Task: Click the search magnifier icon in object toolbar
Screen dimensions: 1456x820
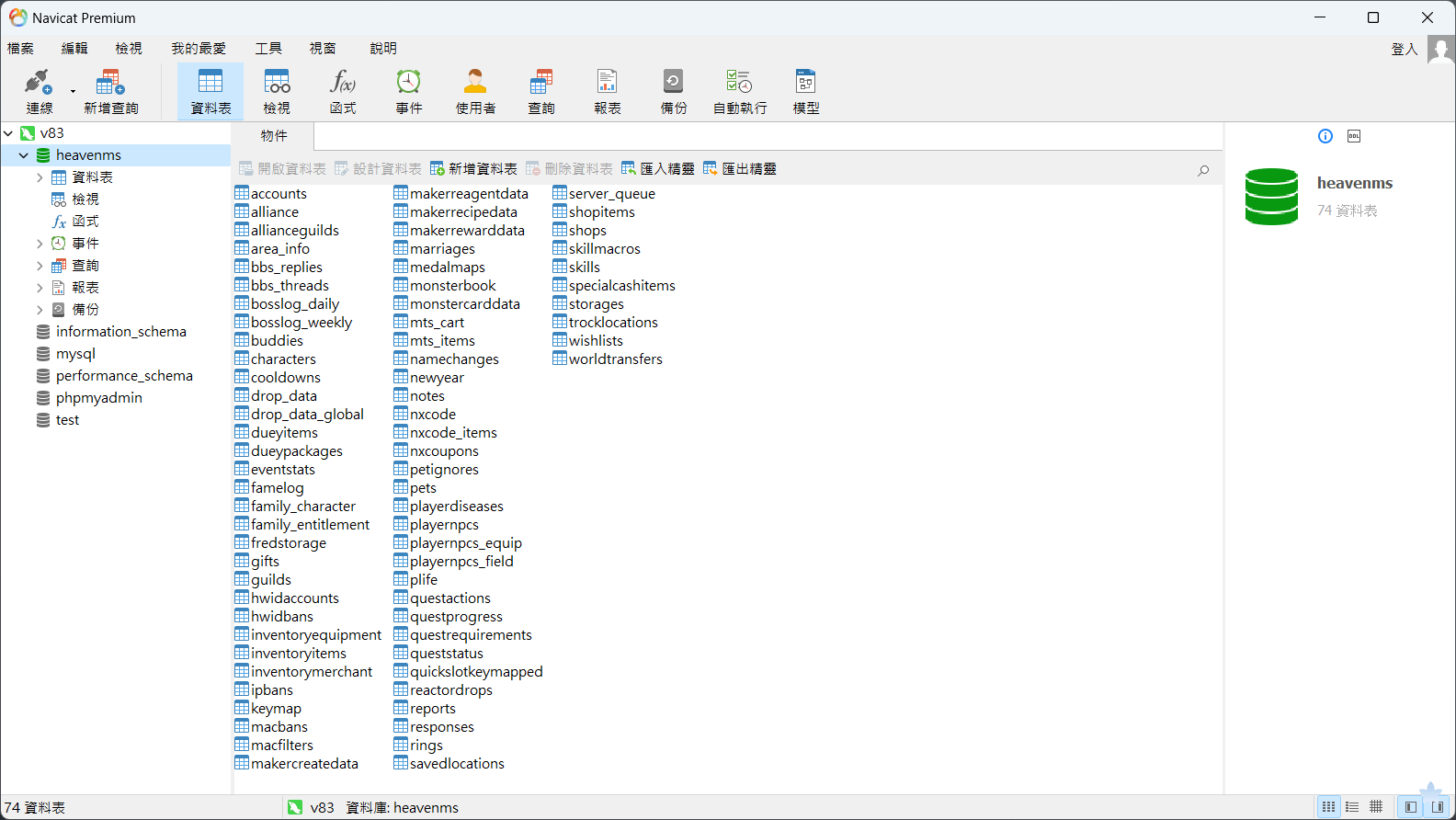Action: coord(1203,170)
